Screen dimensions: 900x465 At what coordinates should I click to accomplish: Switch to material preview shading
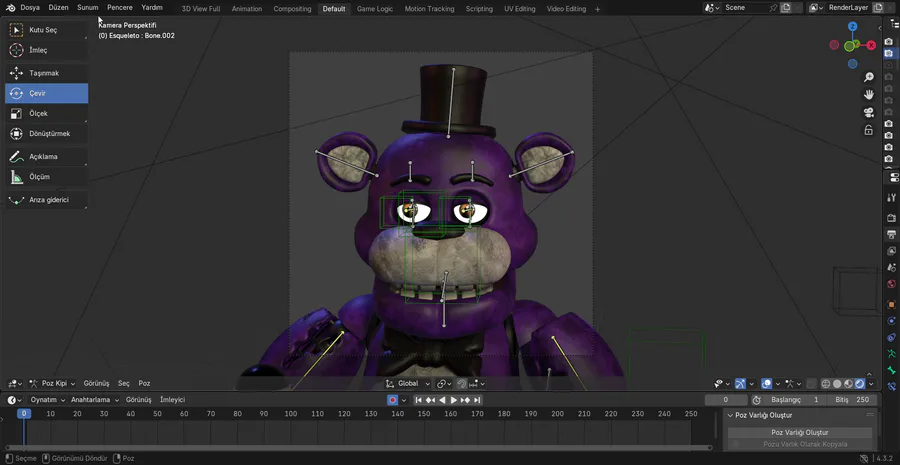[x=848, y=383]
